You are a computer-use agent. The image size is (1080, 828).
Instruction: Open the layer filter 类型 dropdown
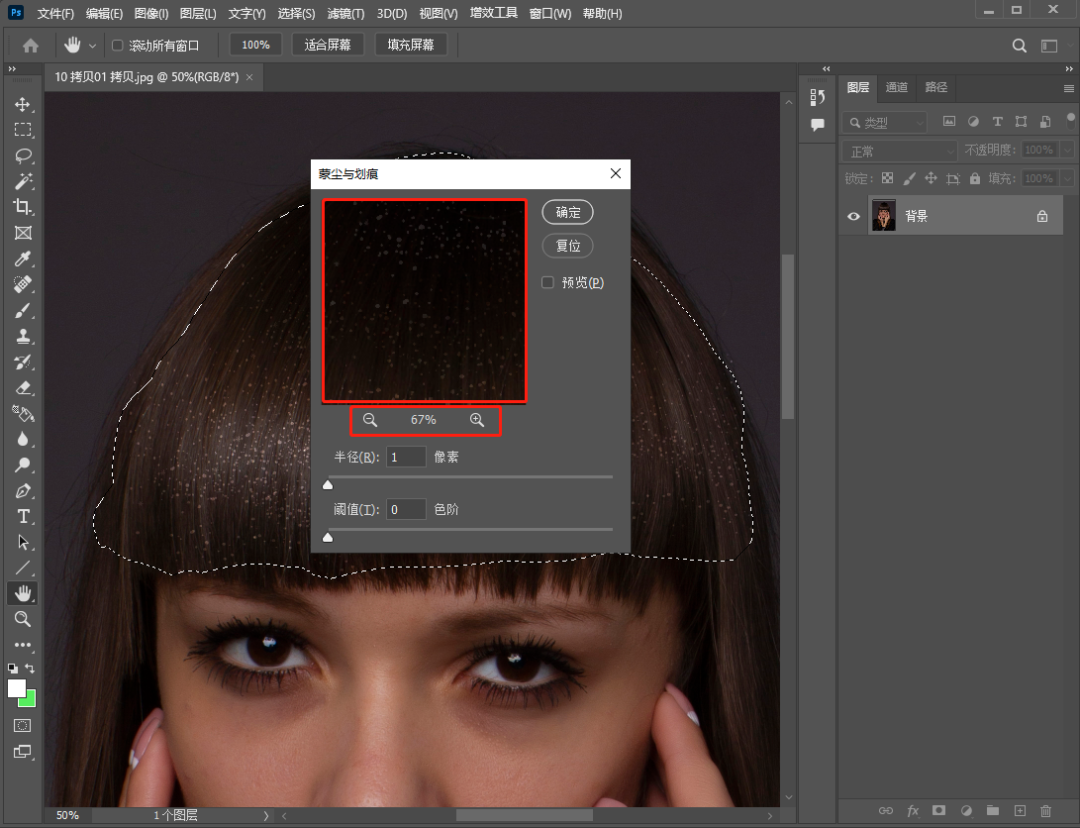886,122
